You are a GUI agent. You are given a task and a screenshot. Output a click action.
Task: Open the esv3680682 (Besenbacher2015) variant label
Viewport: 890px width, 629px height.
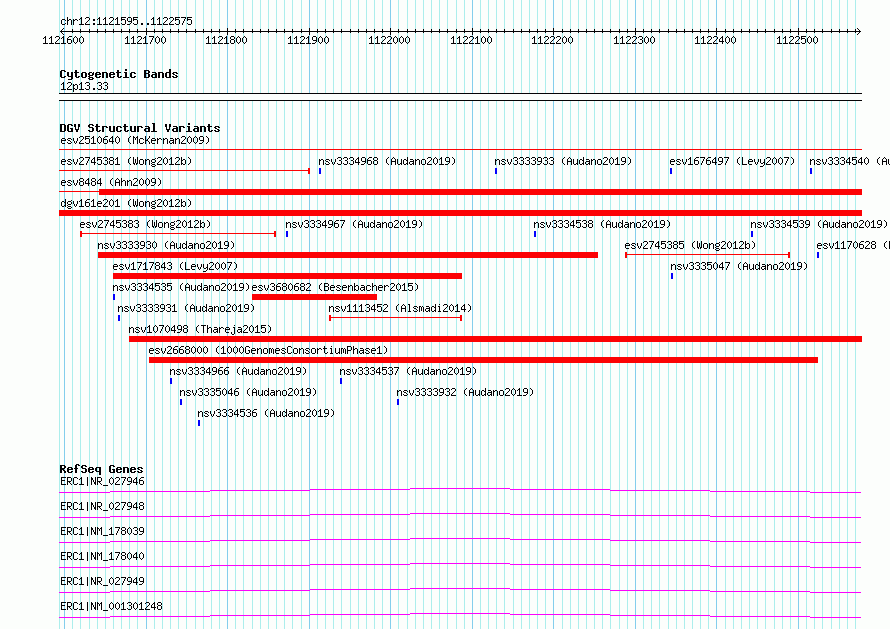(x=335, y=287)
